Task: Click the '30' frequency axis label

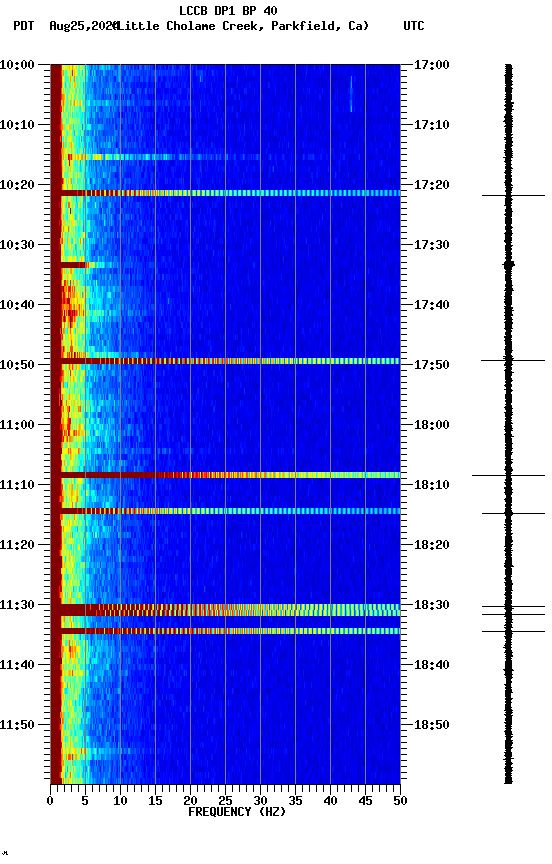Action: click(260, 801)
